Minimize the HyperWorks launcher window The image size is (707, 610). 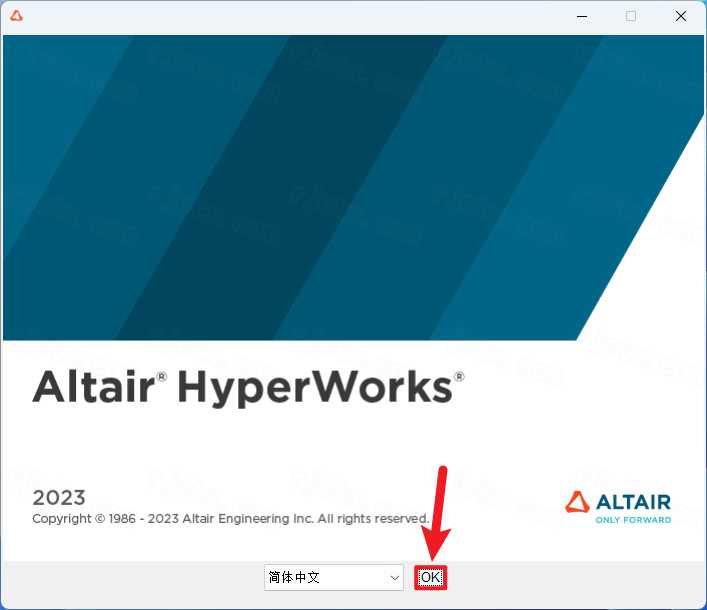click(582, 16)
